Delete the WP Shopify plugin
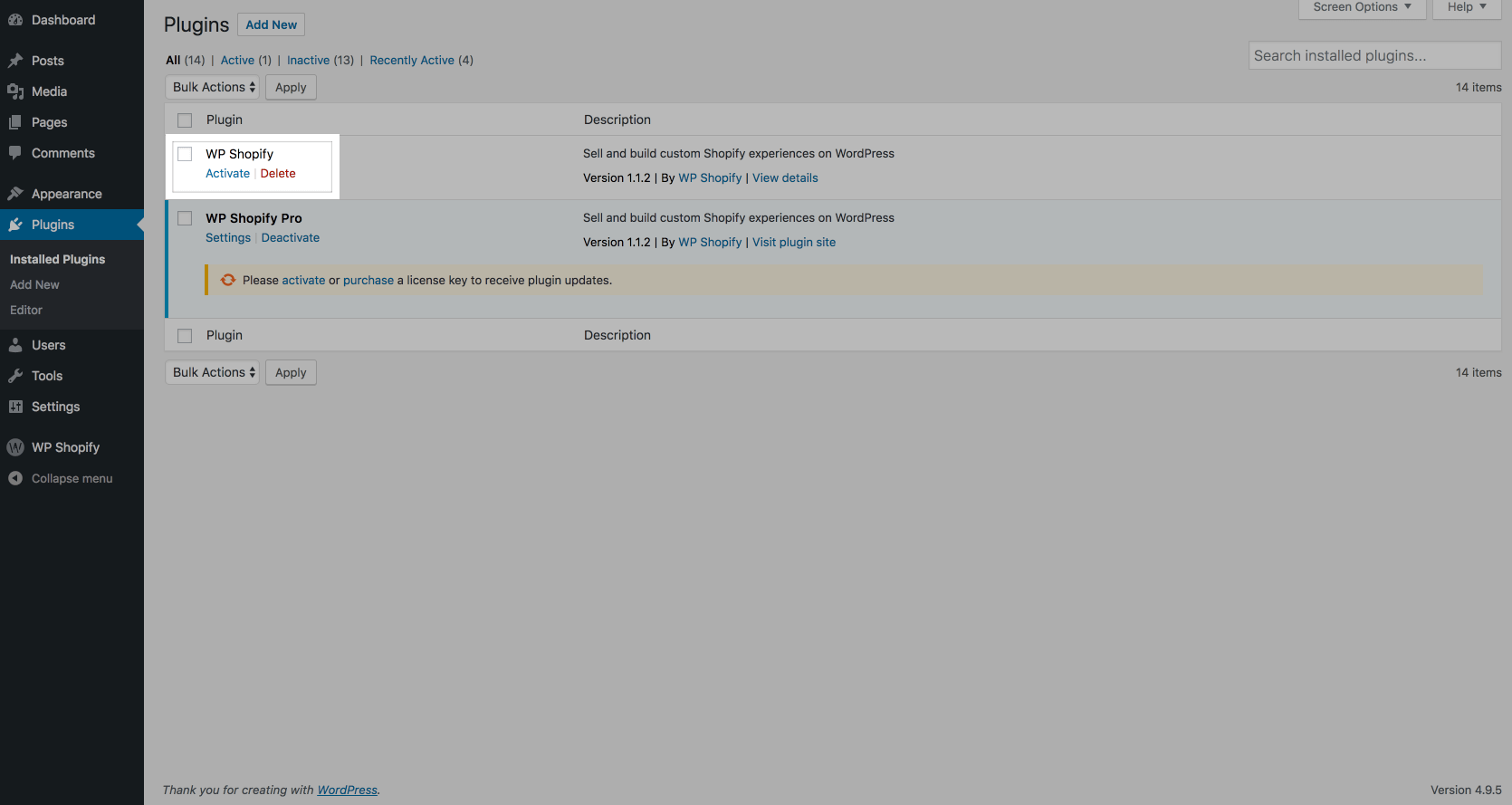 tap(278, 173)
